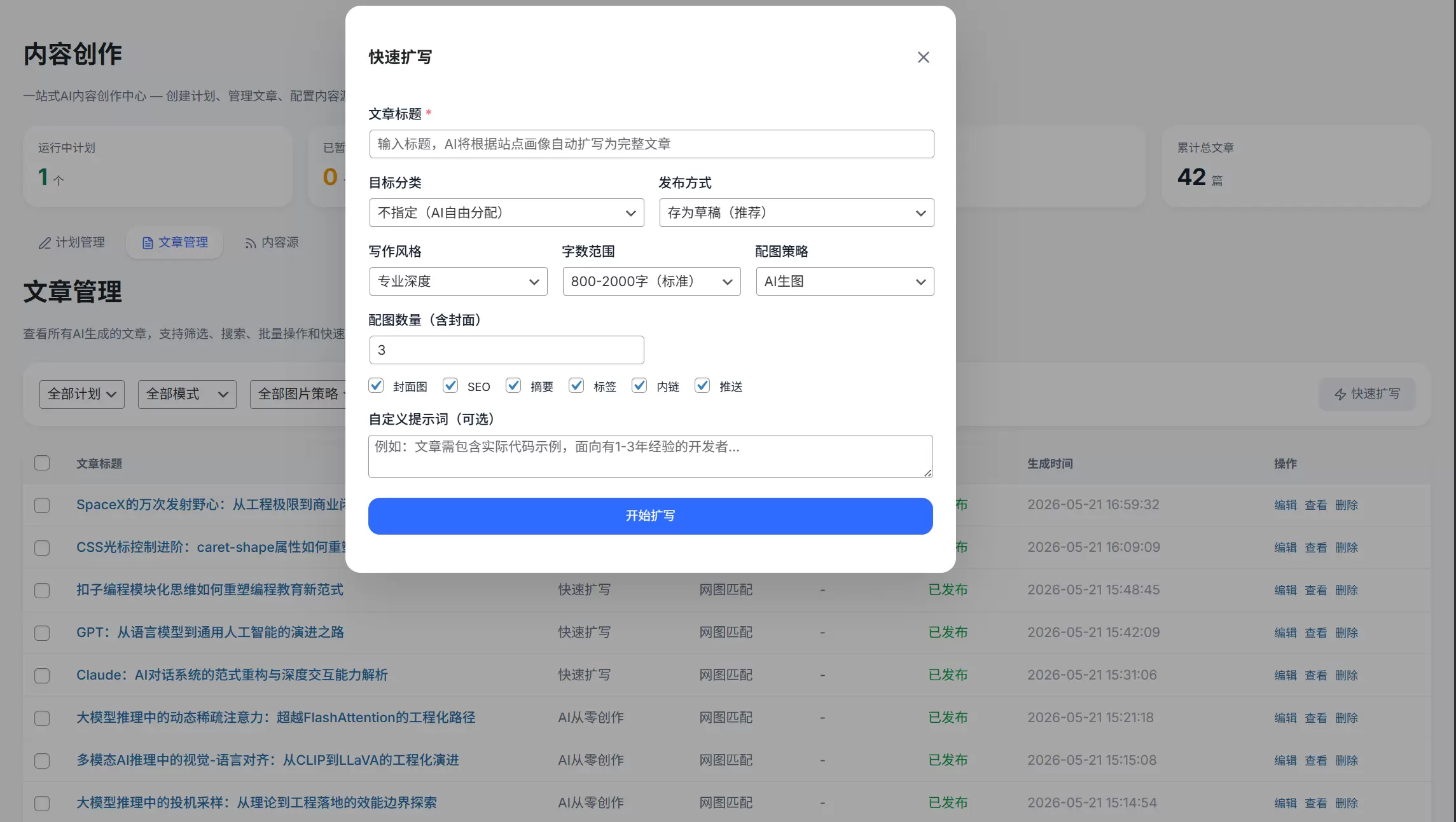Image resolution: width=1456 pixels, height=822 pixels.
Task: Disable the 推送 checkbox
Action: 702,385
